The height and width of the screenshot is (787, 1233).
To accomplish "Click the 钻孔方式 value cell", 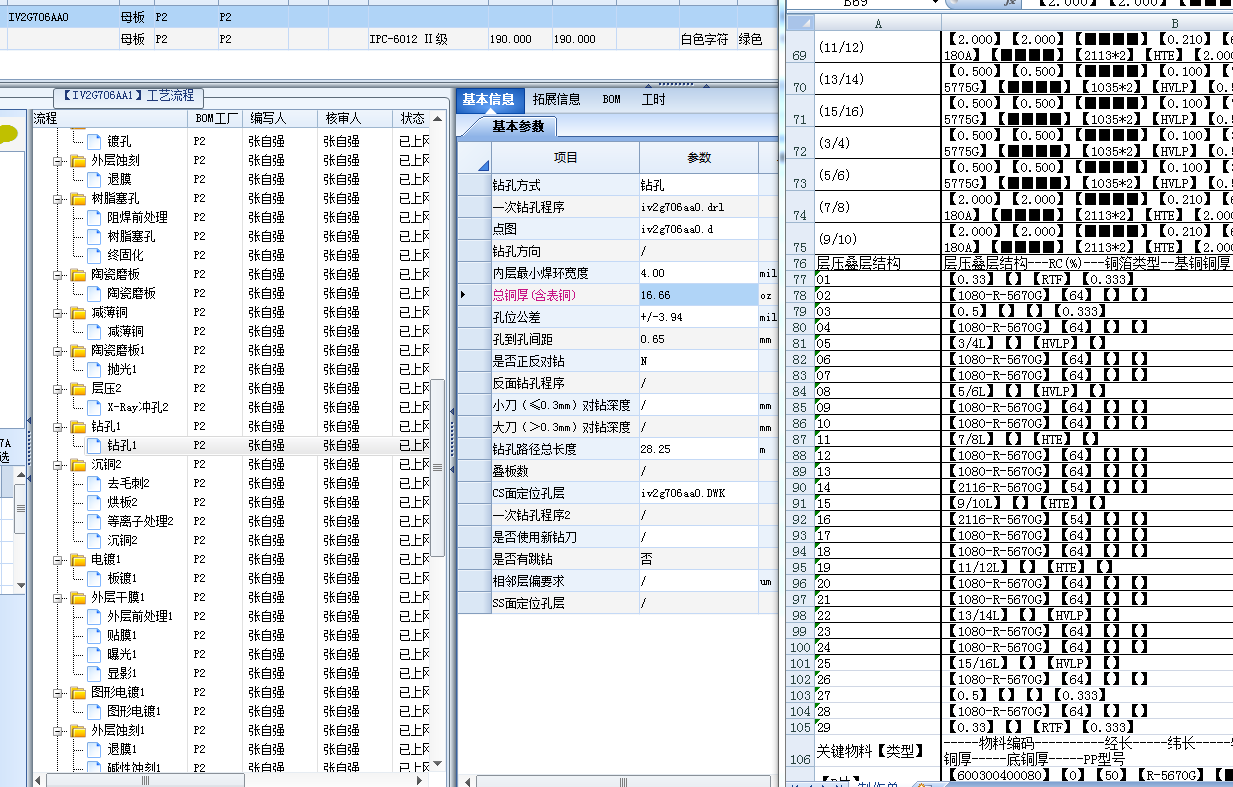I will (x=698, y=185).
